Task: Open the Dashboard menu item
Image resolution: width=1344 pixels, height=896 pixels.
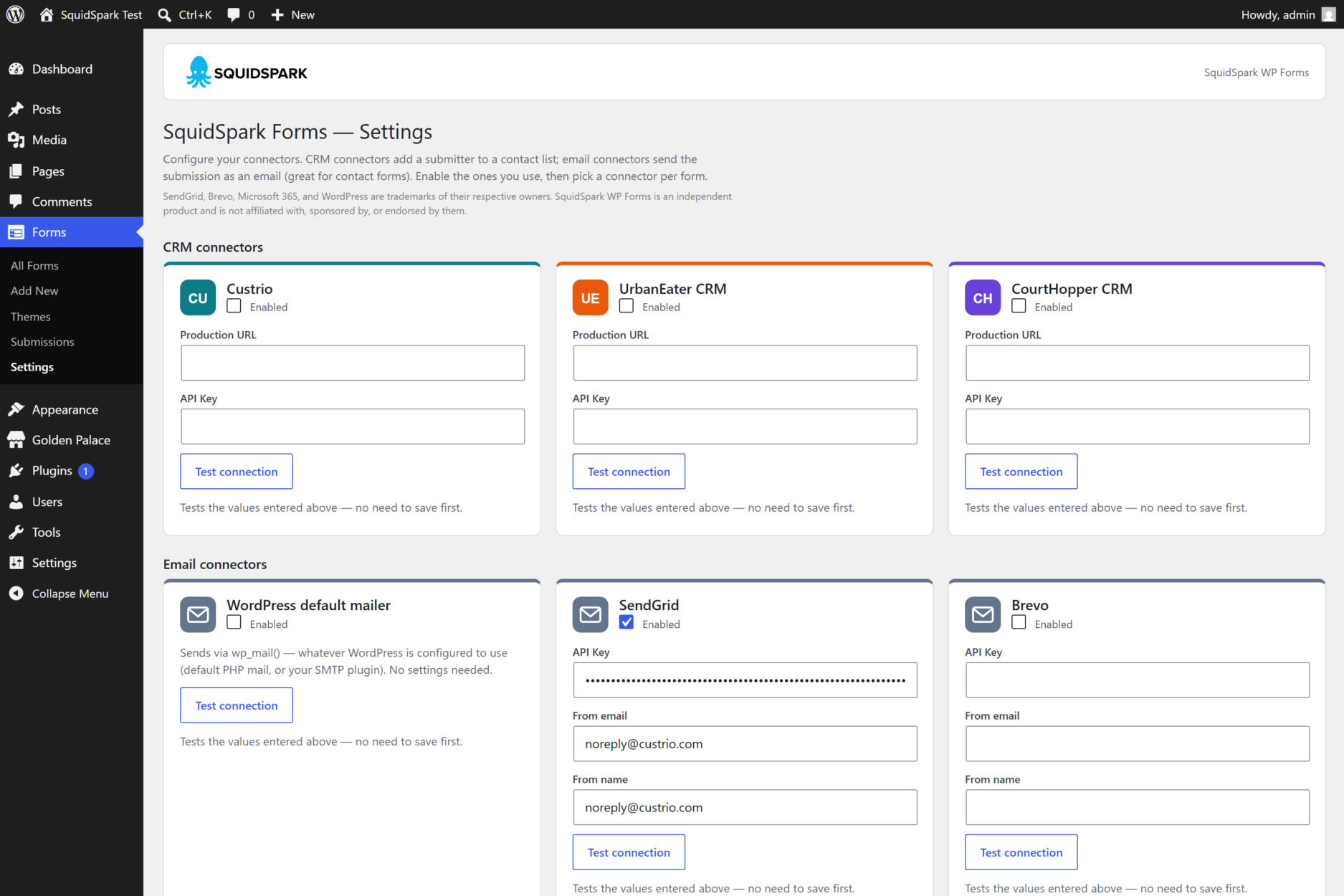Action: (72, 69)
